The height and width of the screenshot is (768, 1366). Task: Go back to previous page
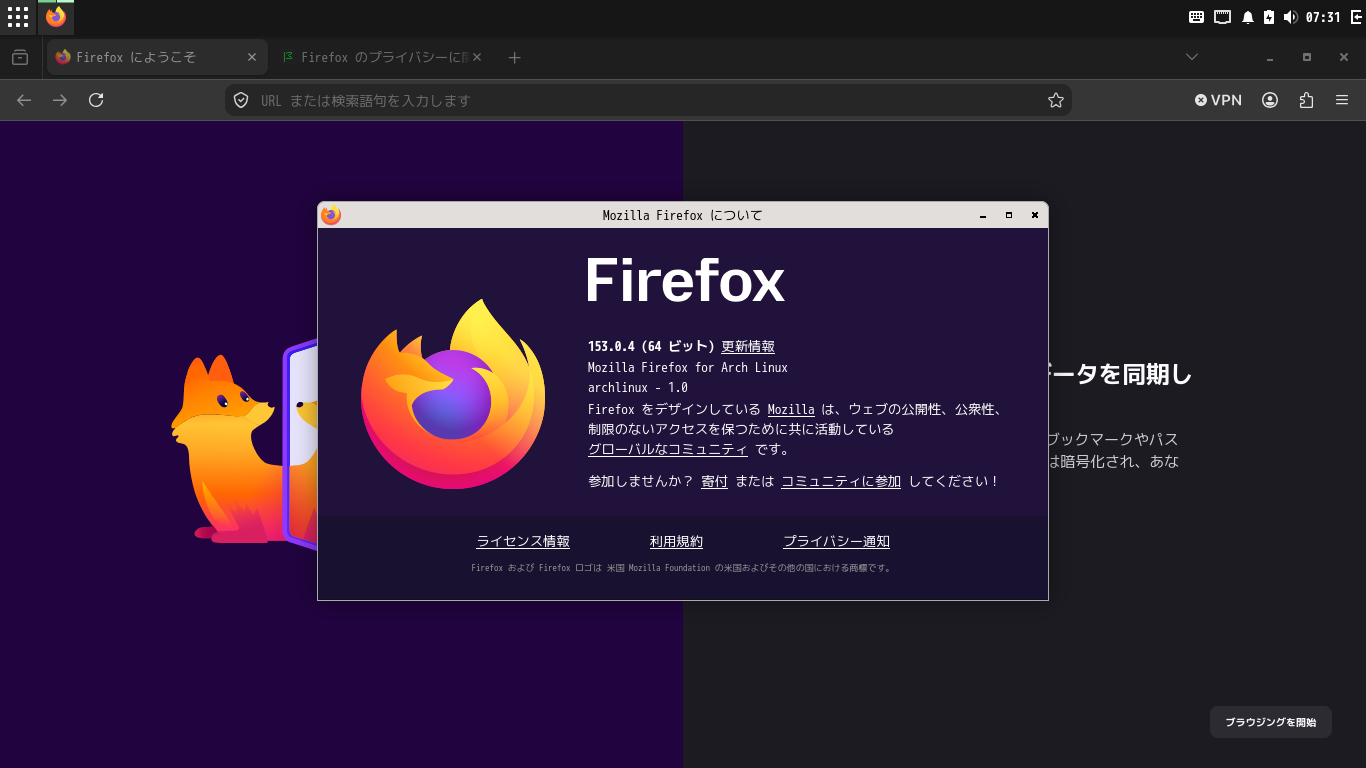click(x=24, y=100)
